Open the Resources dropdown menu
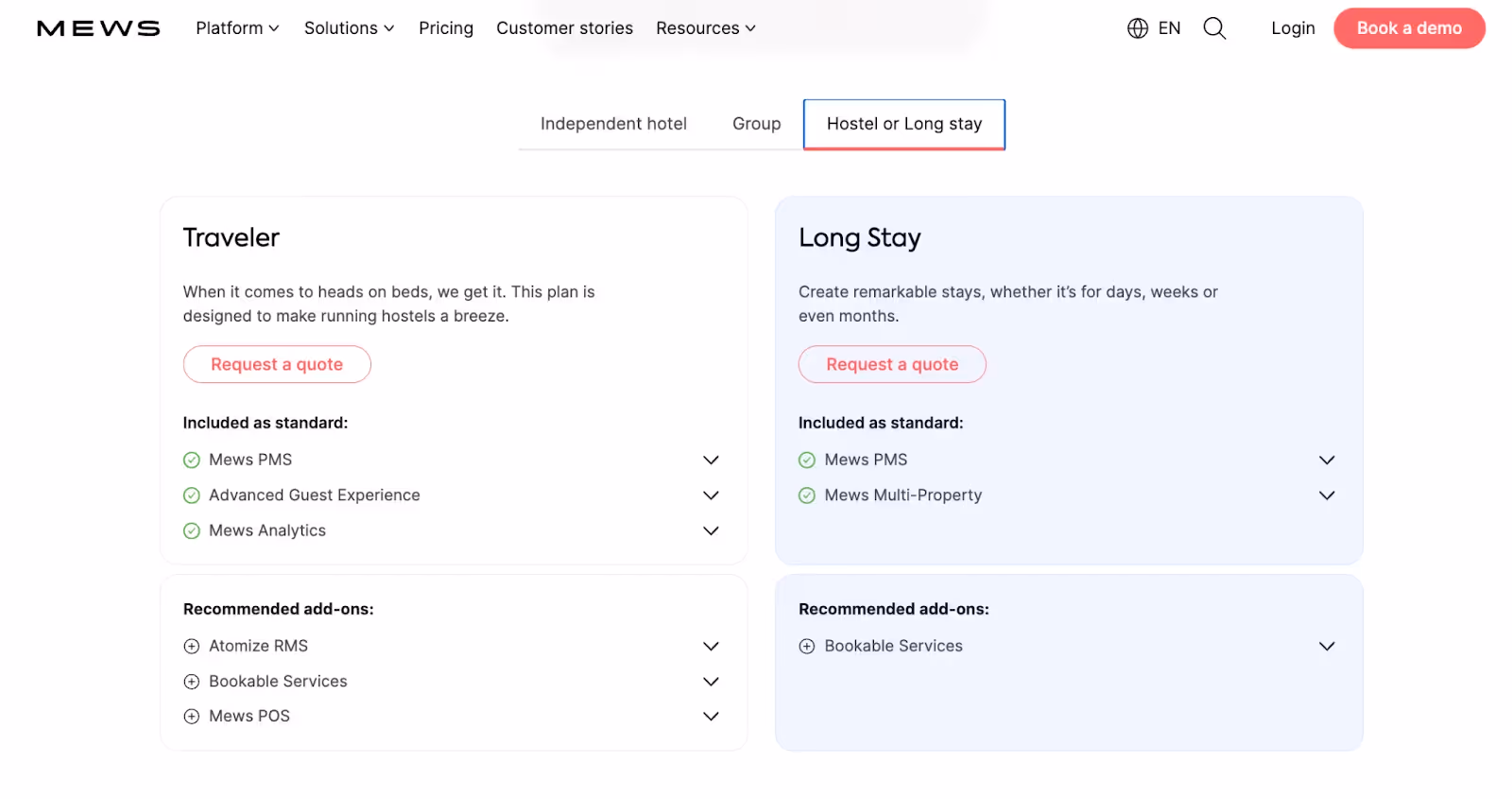1512x799 pixels. 706,28
